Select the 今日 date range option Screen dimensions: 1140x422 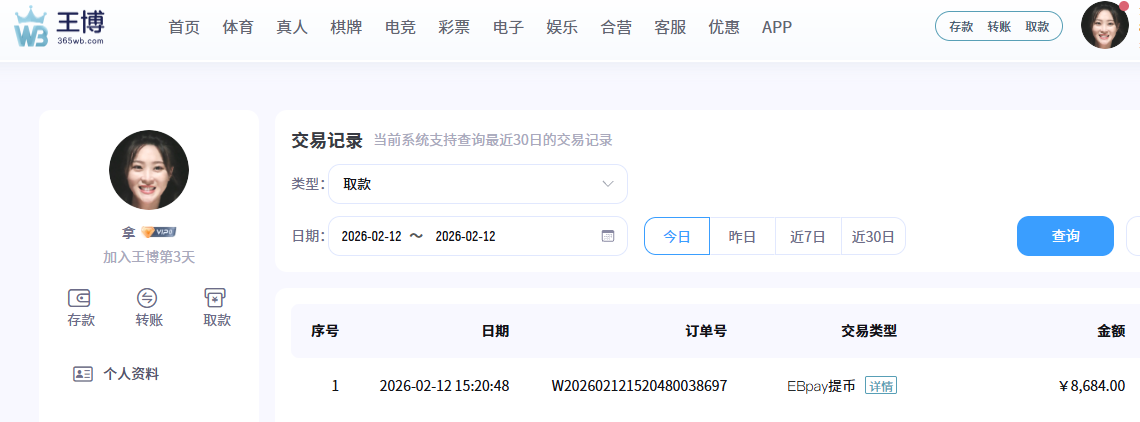(677, 237)
